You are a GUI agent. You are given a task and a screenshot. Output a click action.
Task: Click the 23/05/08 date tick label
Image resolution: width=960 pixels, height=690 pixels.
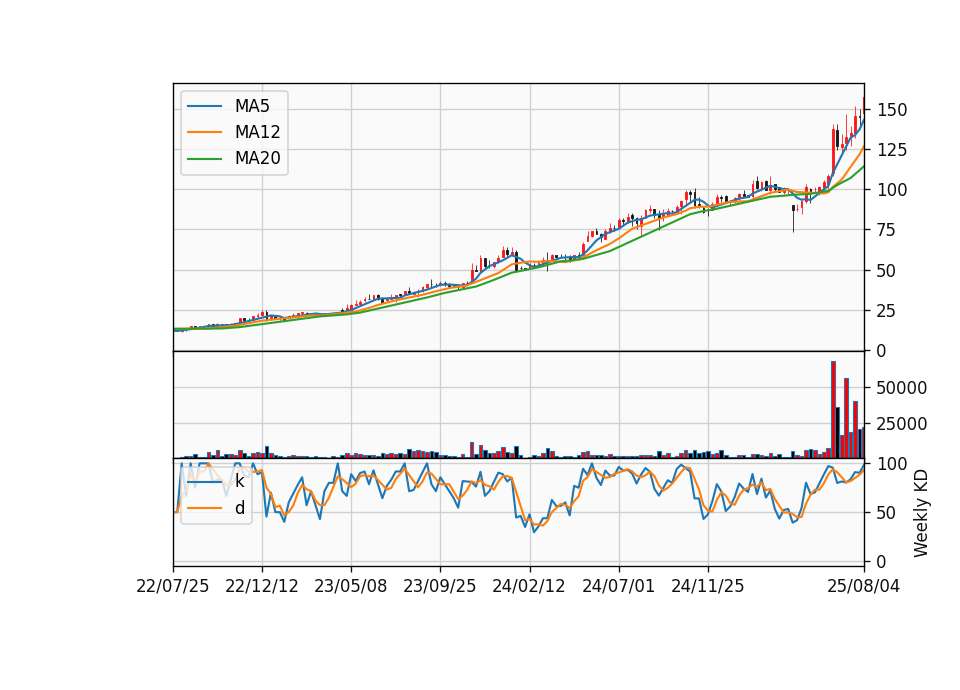pyautogui.click(x=351, y=586)
